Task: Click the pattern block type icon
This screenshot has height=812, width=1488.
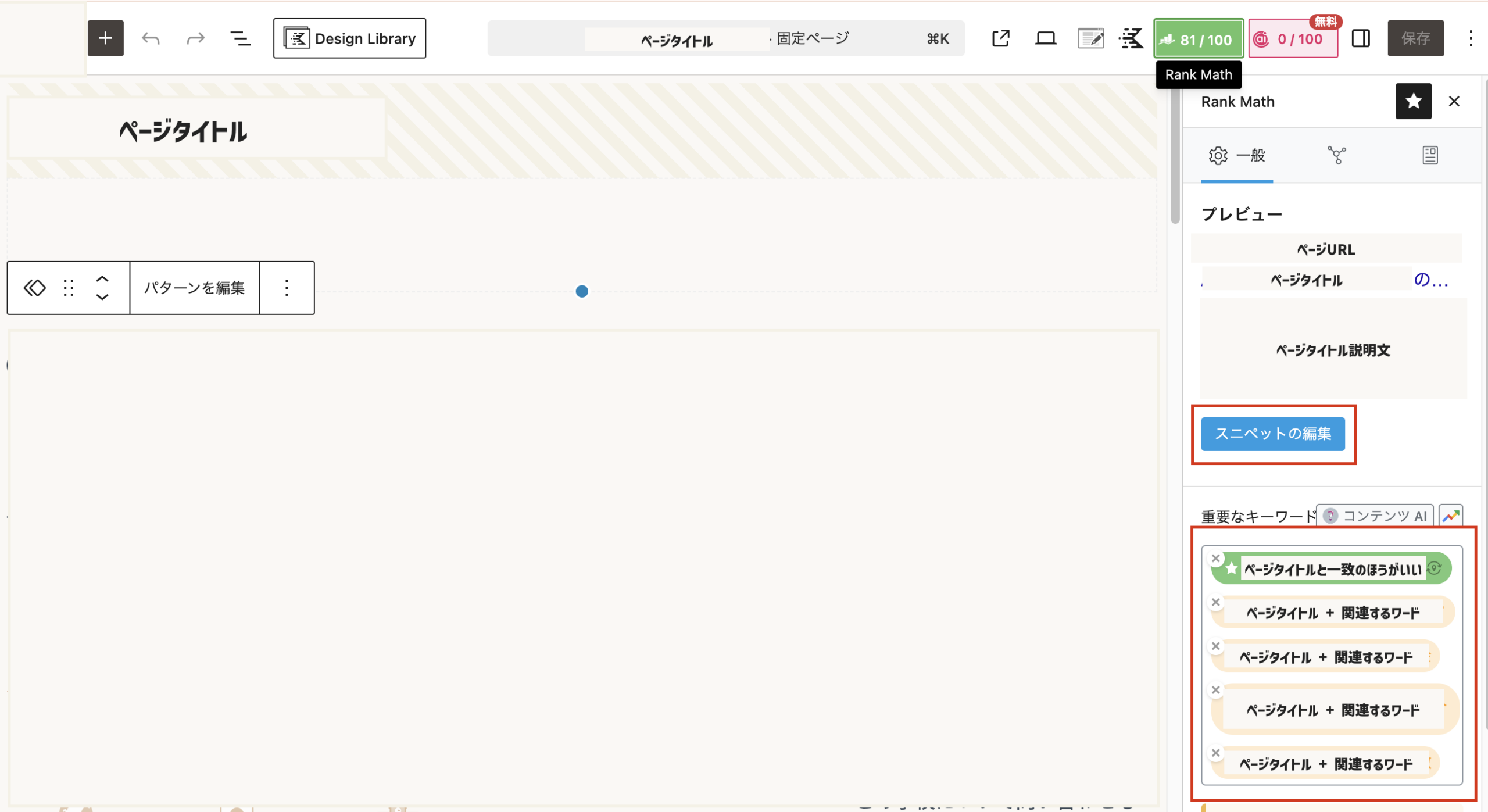Action: pos(34,288)
